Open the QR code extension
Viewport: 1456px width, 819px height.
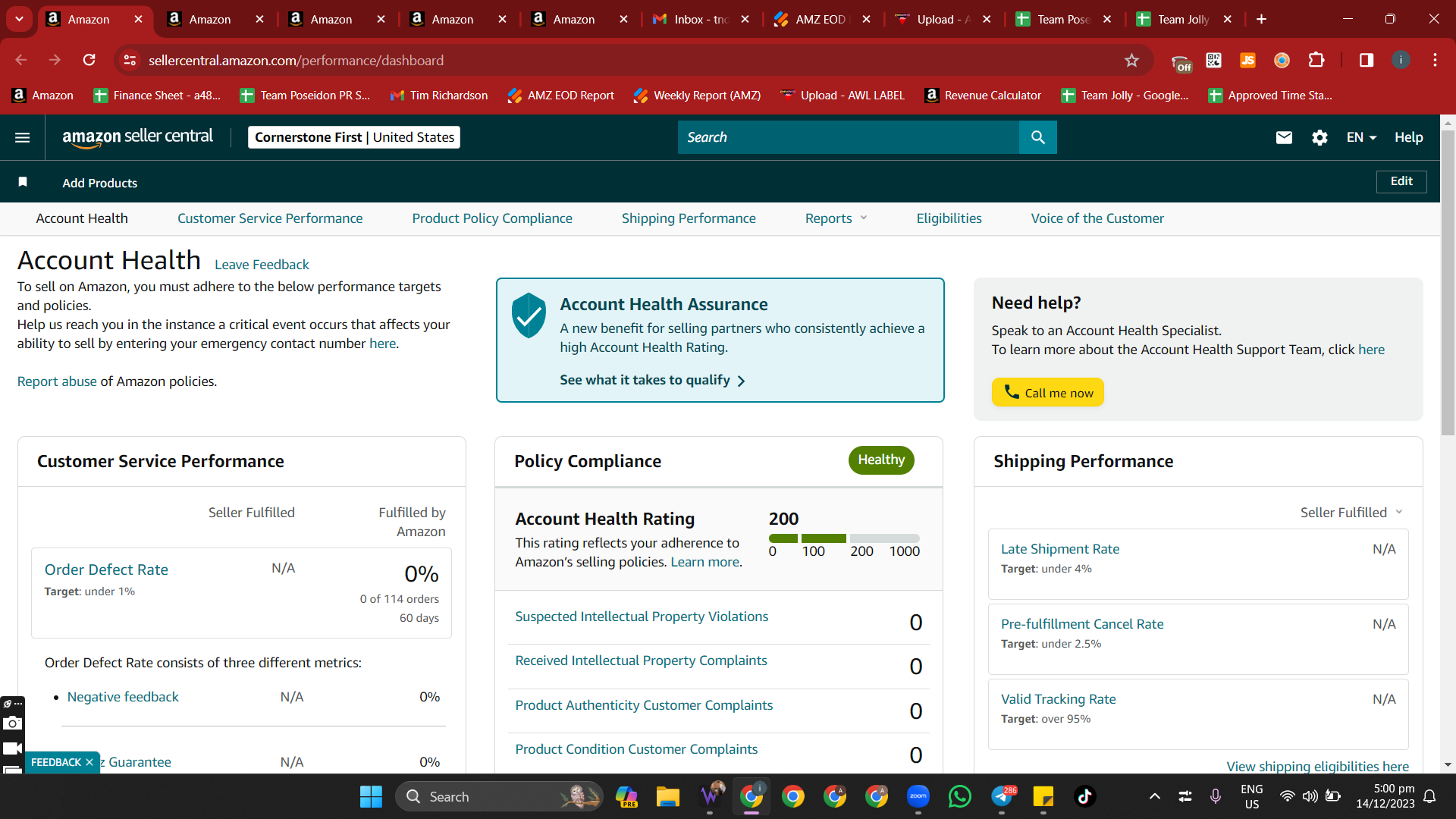1214,60
